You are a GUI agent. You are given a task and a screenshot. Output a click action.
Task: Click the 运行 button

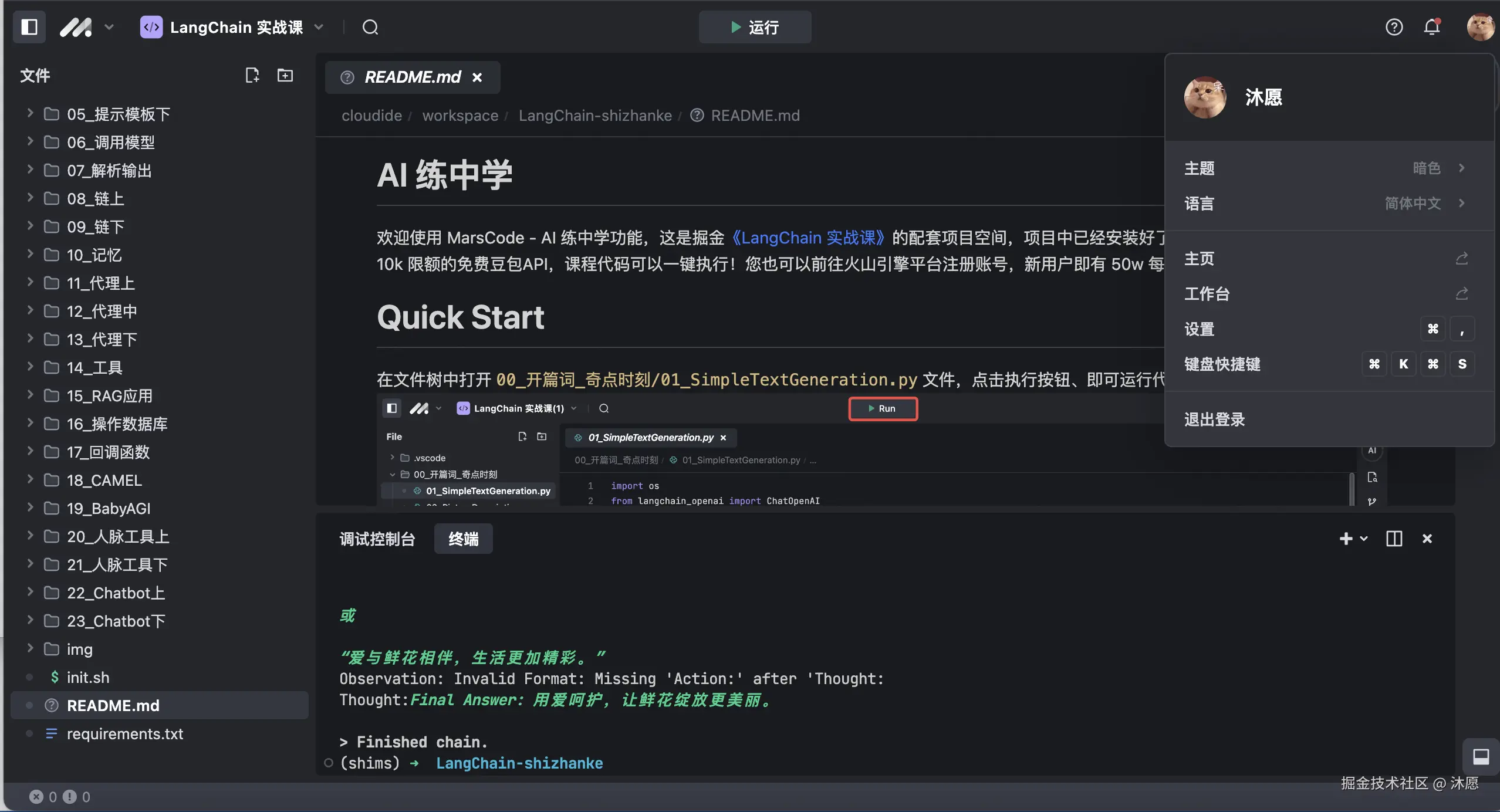click(x=755, y=27)
